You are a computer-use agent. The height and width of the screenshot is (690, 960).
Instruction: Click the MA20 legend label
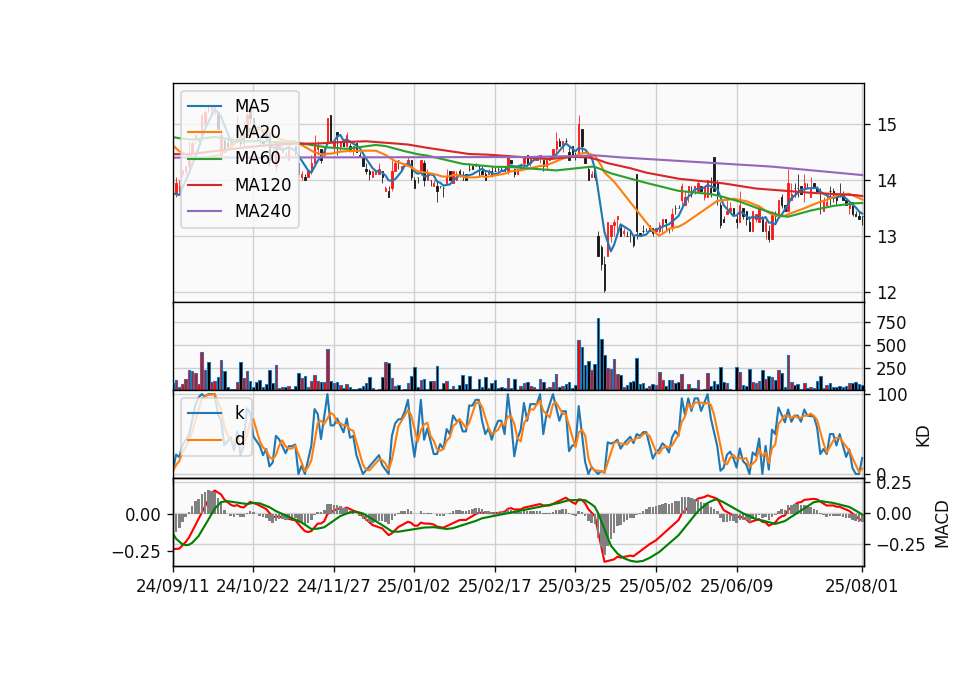click(x=258, y=132)
